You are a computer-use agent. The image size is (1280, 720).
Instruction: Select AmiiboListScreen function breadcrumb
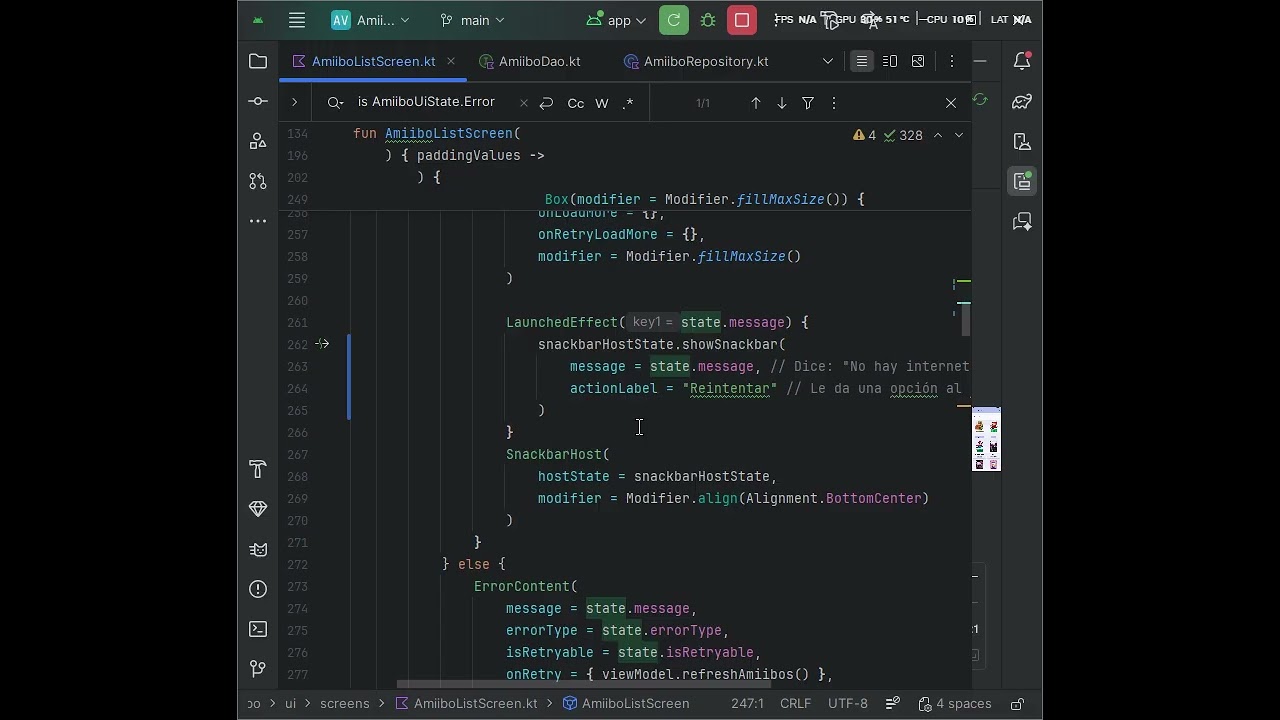[626, 704]
